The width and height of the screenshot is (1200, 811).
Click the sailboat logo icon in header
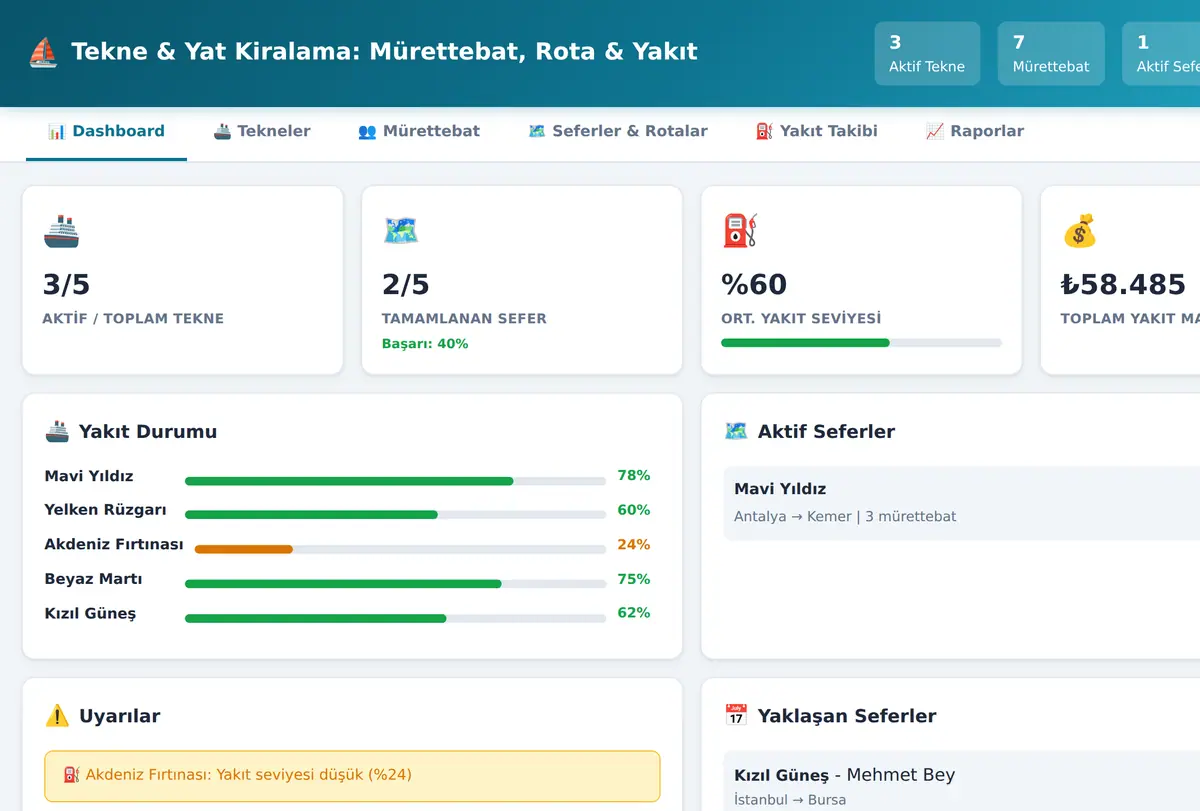pos(43,52)
